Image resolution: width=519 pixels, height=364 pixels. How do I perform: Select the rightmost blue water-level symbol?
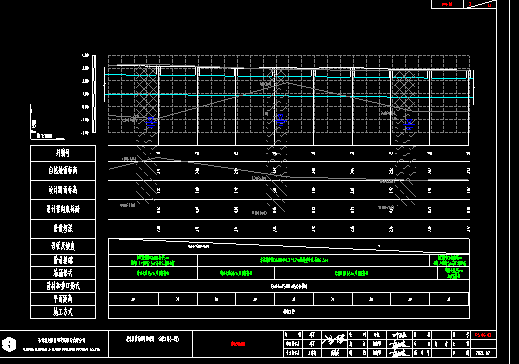409,124
